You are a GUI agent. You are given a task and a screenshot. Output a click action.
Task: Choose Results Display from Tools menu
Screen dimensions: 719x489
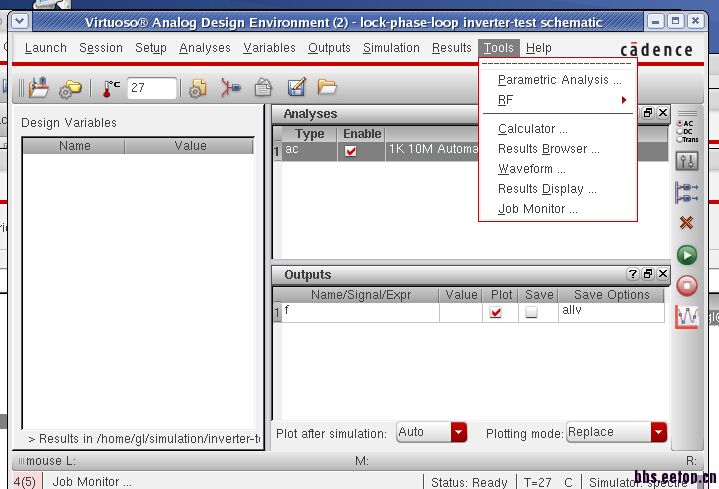click(558, 189)
